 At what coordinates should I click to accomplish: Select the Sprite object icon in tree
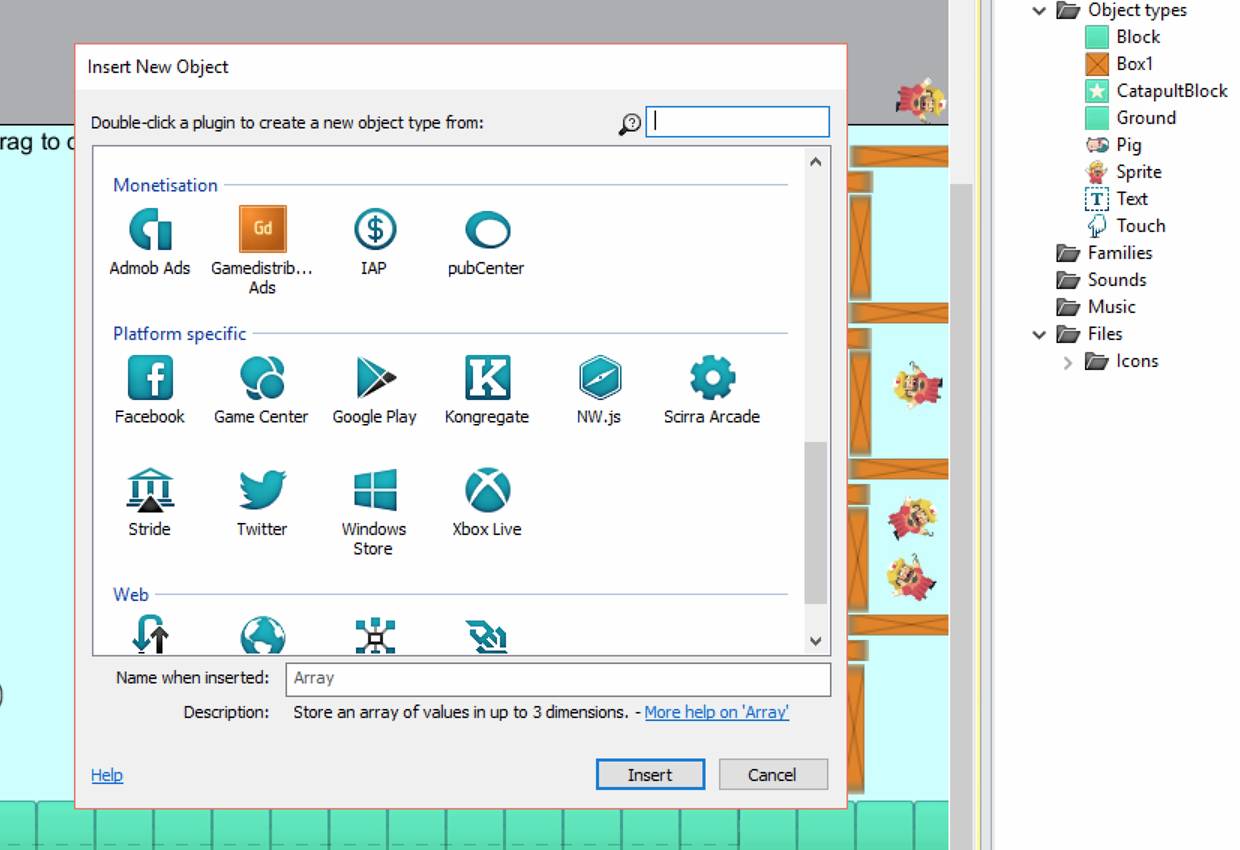click(x=1097, y=172)
